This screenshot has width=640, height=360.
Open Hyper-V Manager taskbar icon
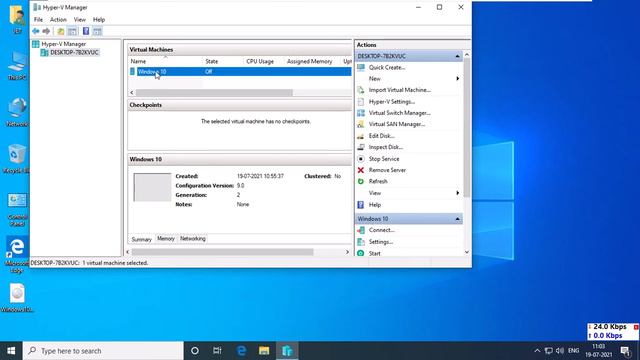pos(287,351)
